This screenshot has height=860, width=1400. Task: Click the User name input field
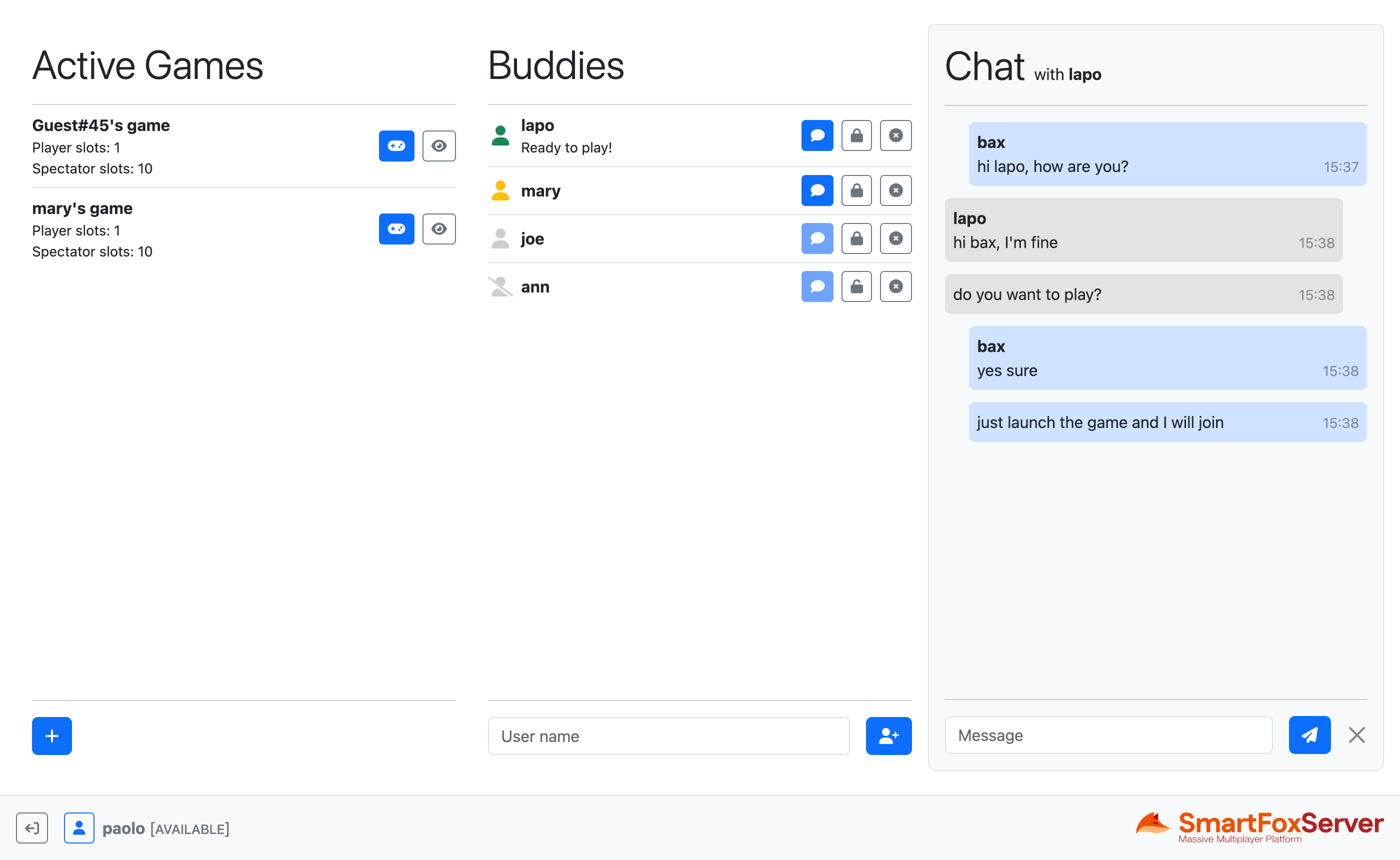668,736
